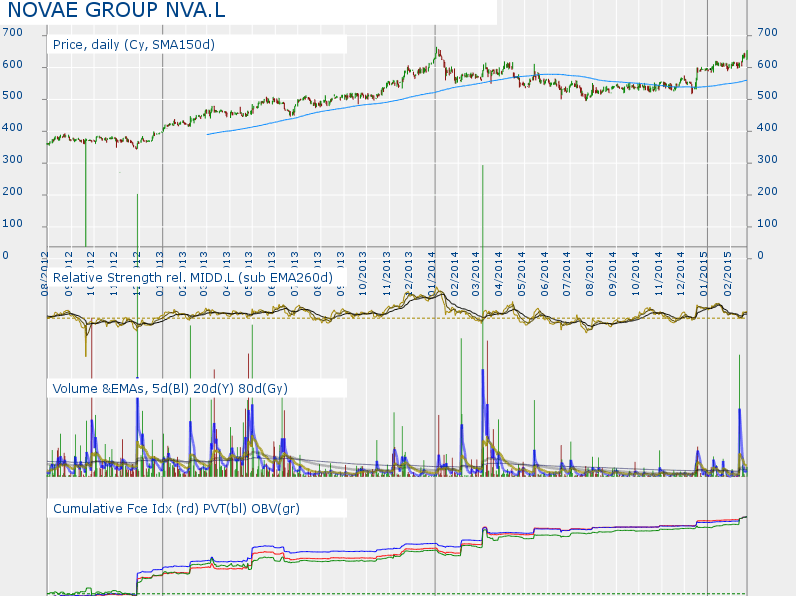Click the 600 value on the right price axis
This screenshot has width=796, height=596.
[767, 64]
